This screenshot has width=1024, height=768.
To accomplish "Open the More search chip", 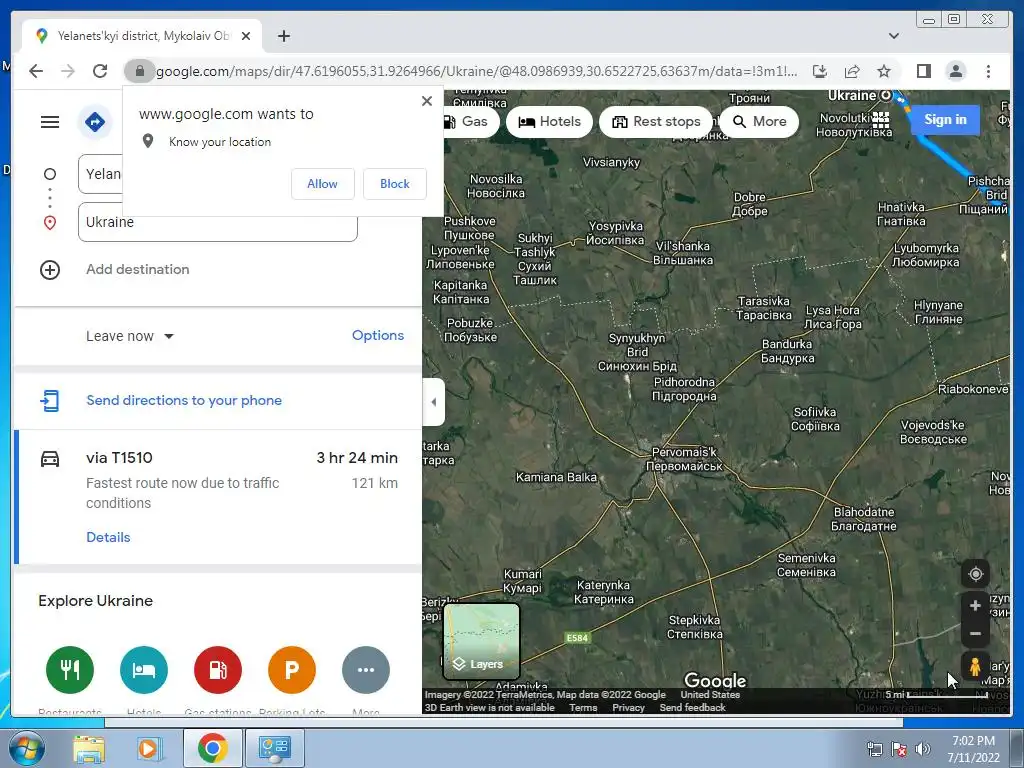I will [760, 121].
